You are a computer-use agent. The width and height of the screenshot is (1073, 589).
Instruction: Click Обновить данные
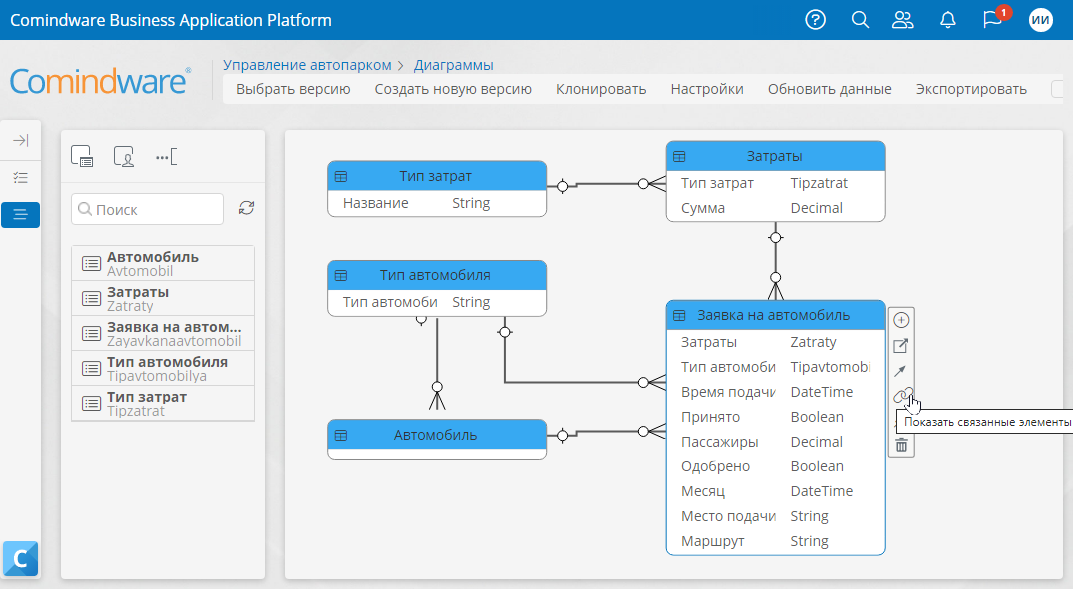829,89
